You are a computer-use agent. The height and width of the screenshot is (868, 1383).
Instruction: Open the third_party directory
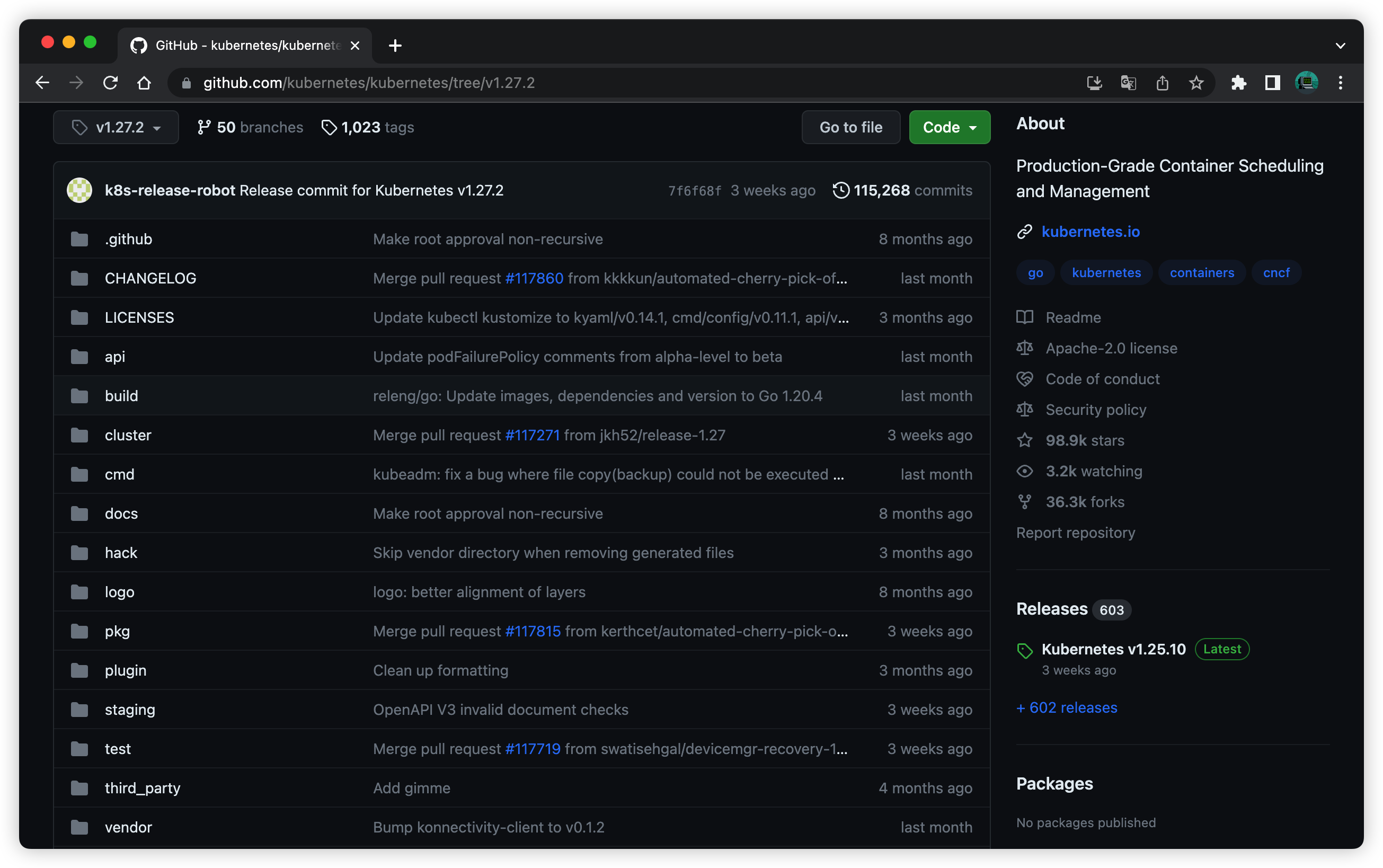(143, 787)
